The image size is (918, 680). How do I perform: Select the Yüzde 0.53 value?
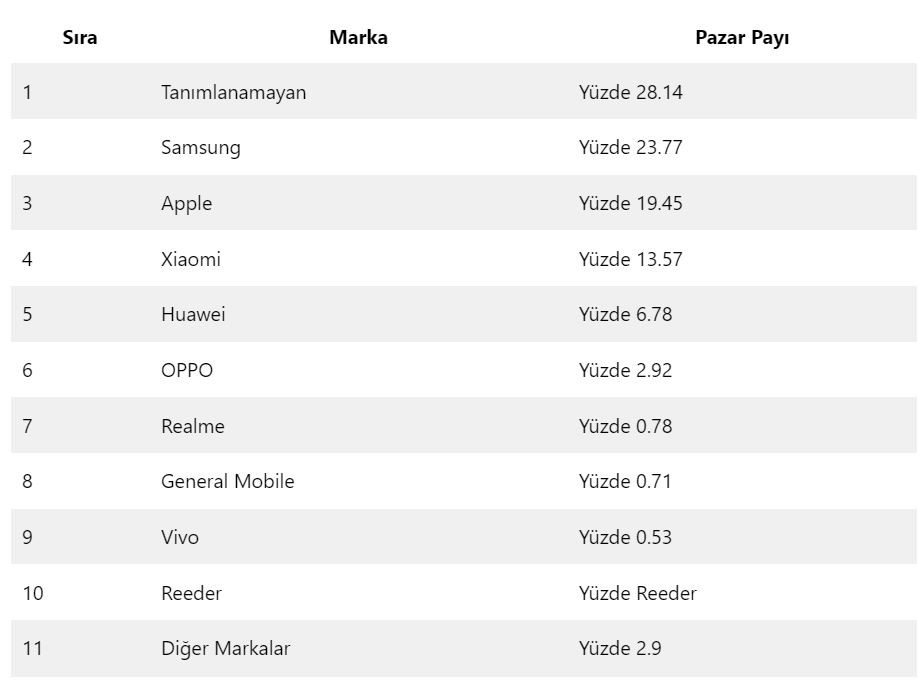coord(625,537)
